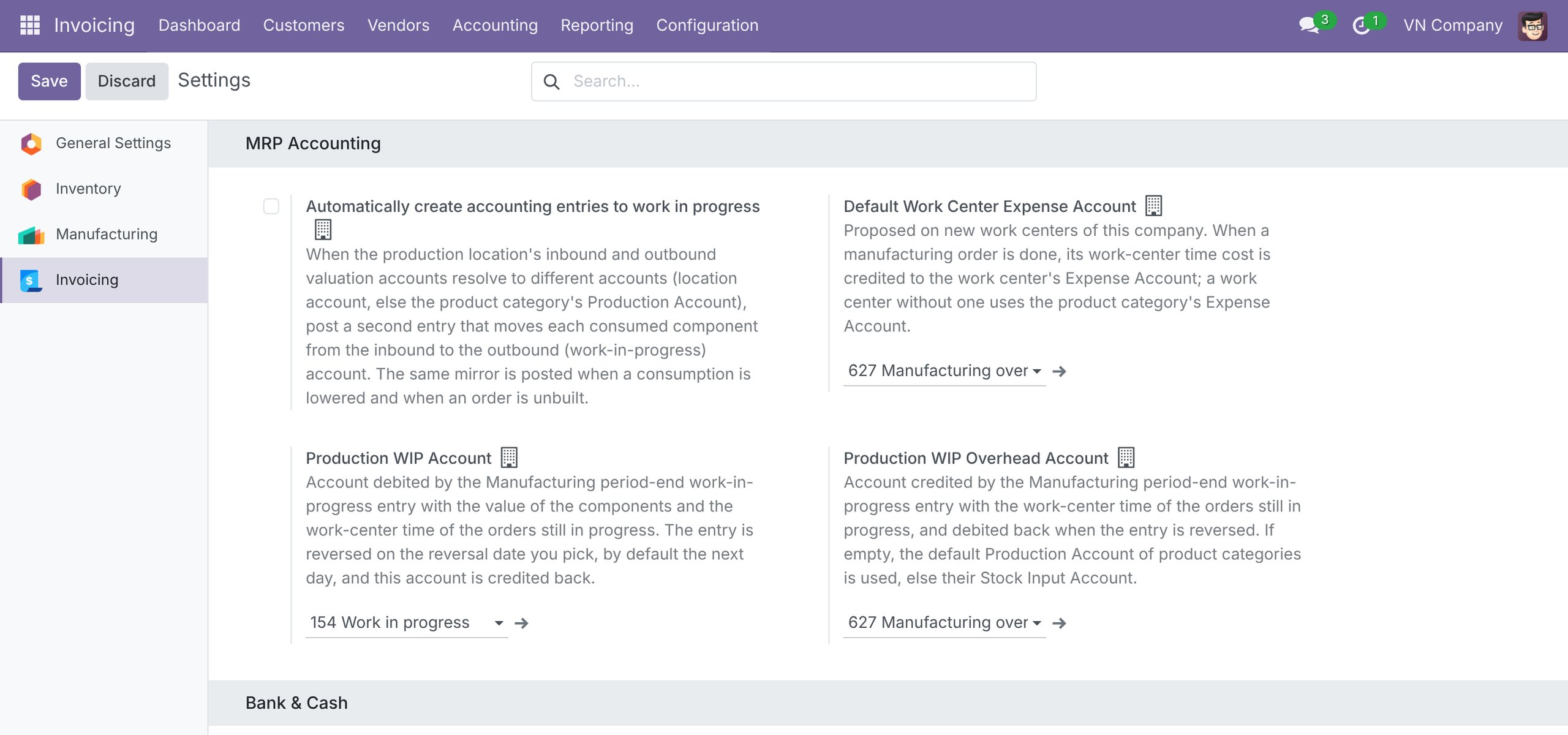Click the MRP Accounting section heading

coord(313,144)
